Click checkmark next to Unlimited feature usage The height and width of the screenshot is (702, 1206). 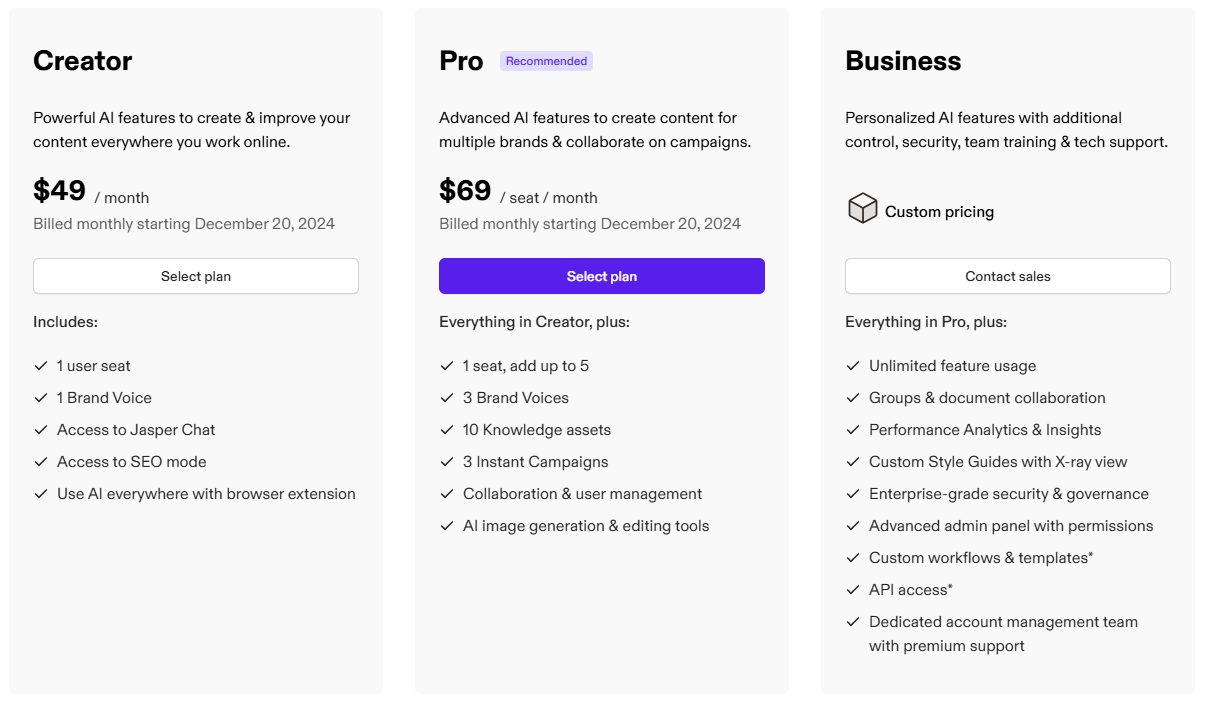tap(853, 366)
